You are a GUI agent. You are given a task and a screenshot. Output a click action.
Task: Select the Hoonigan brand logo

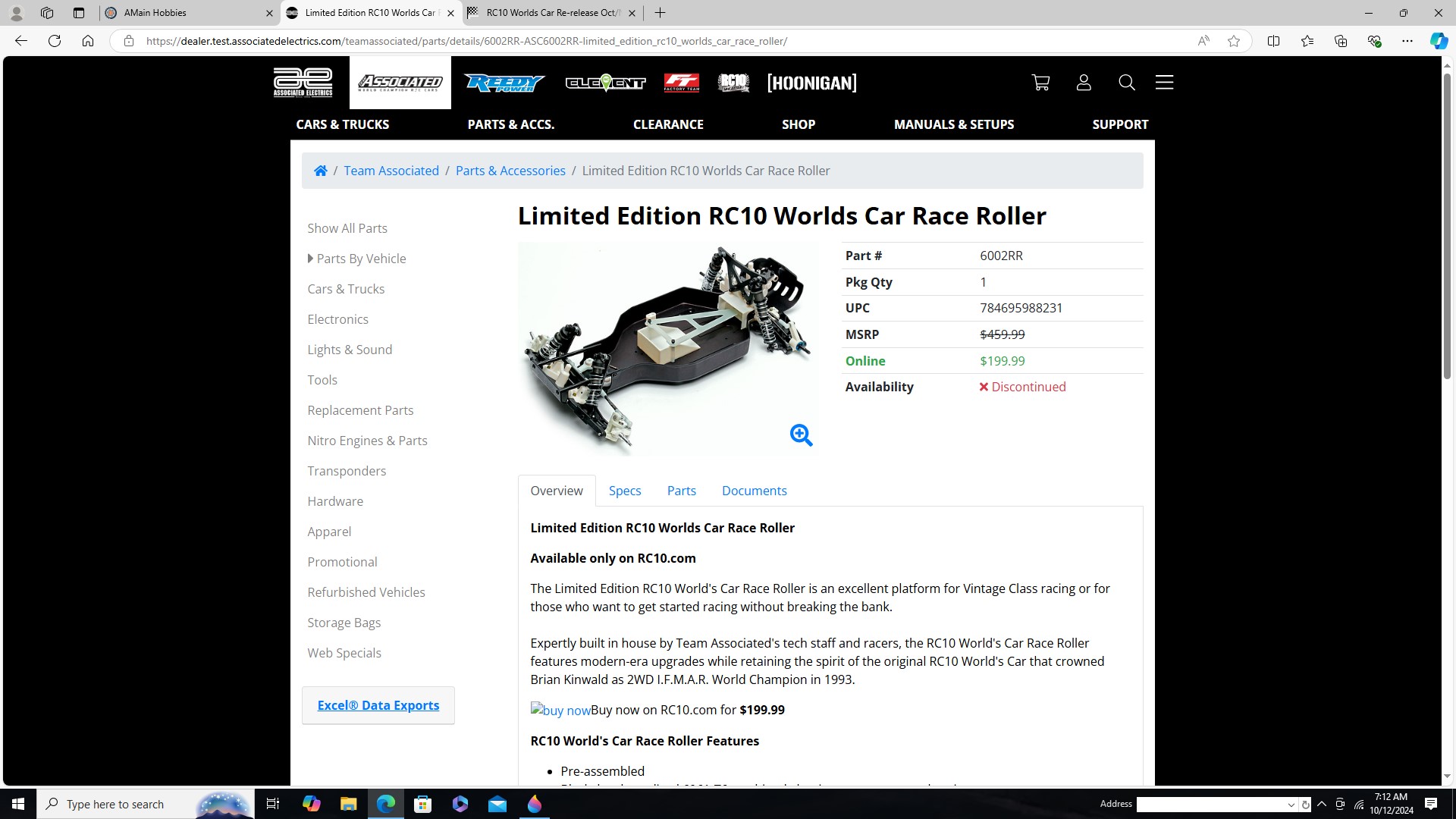pyautogui.click(x=811, y=83)
